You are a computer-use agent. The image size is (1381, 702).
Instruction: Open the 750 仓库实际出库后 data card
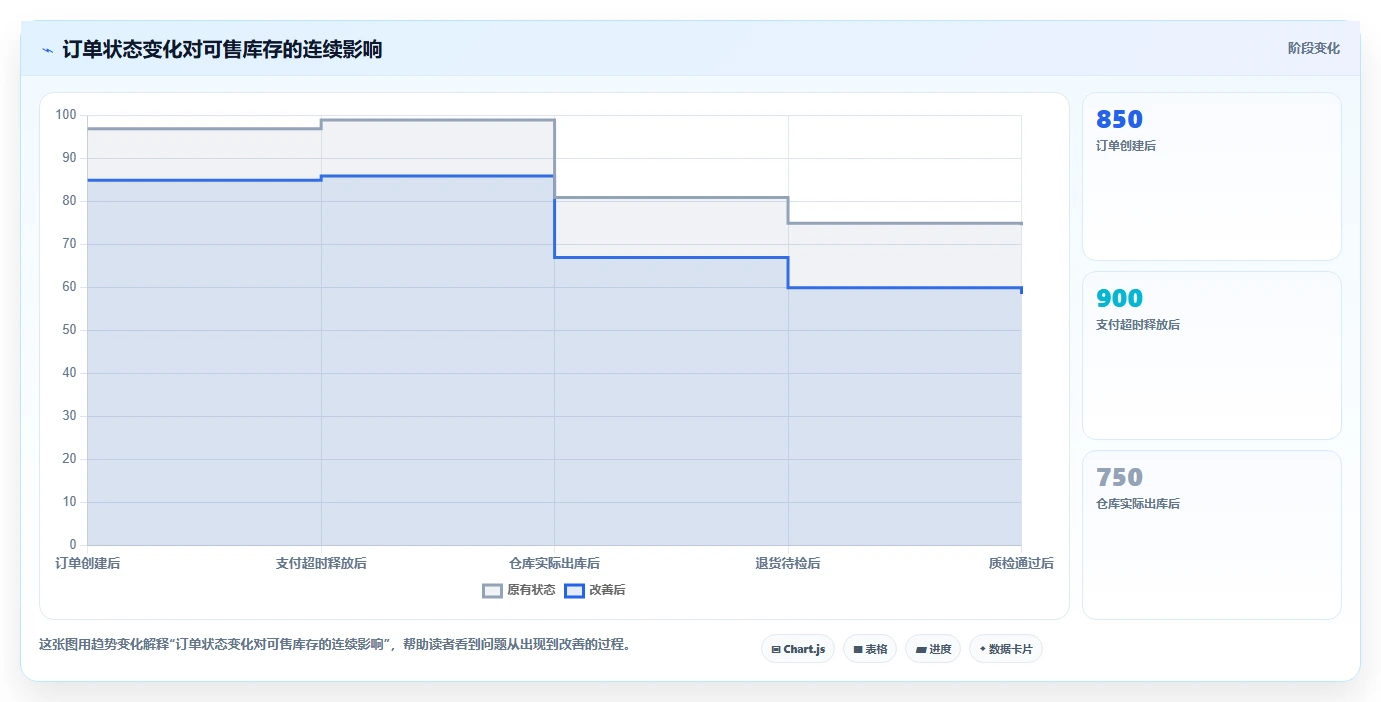point(1212,535)
